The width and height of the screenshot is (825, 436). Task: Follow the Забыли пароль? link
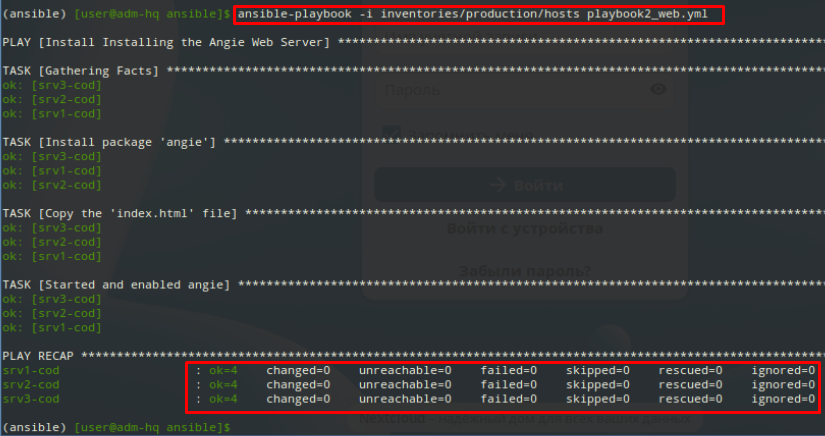pyautogui.click(x=524, y=271)
